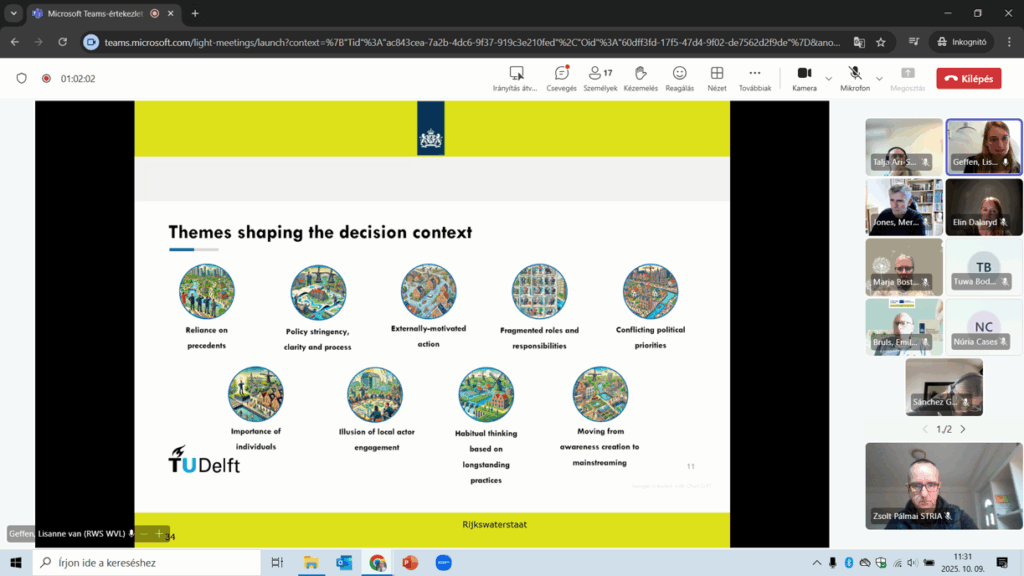Go to next participant page
This screenshot has width=1024, height=576.
point(963,429)
